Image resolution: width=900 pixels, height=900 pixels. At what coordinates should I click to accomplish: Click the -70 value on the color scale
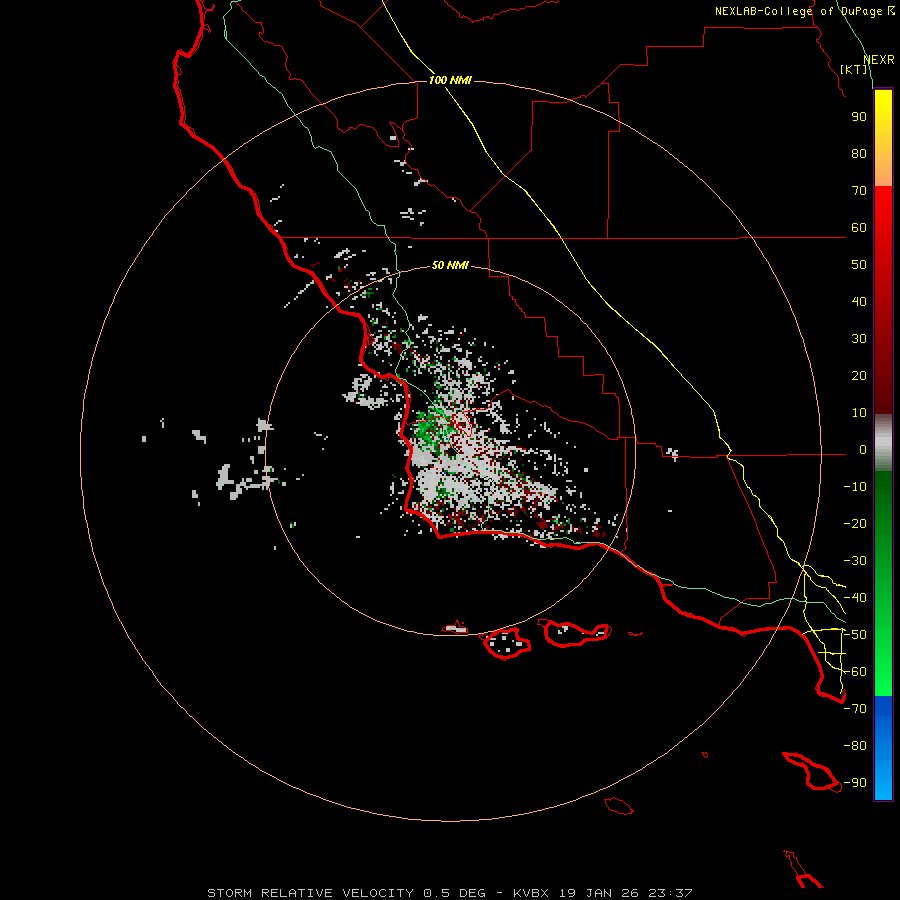coord(855,709)
